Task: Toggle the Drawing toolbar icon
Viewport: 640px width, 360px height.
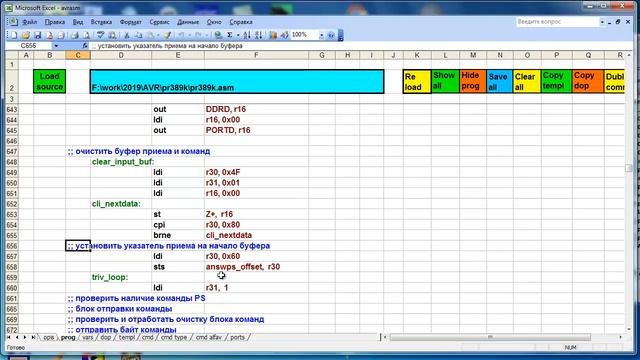Action: [284, 36]
